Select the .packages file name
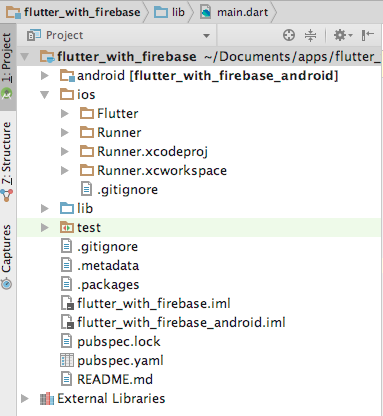The width and height of the screenshot is (383, 416). [108, 285]
